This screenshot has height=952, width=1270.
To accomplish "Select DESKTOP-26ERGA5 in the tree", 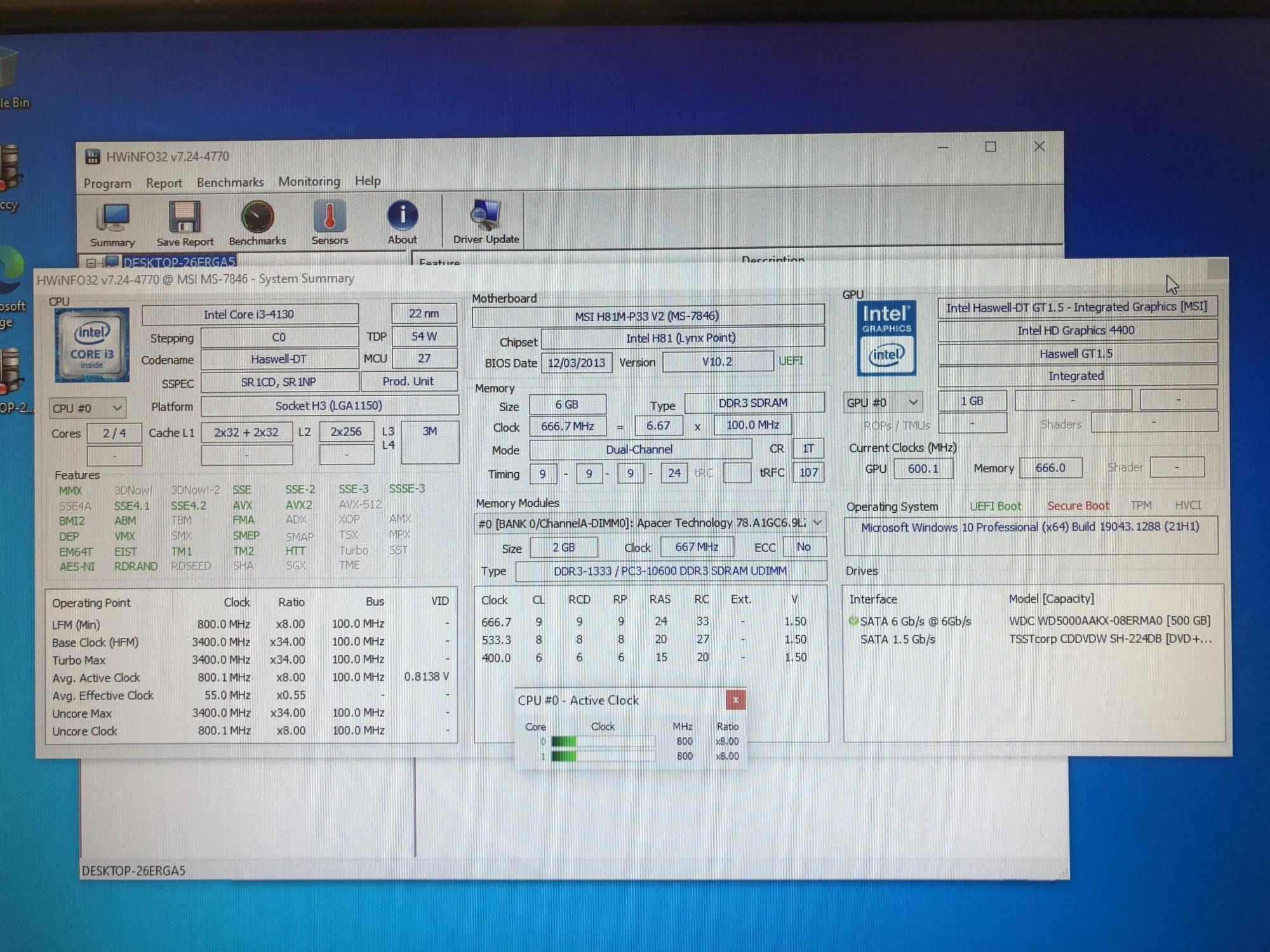I will point(179,262).
